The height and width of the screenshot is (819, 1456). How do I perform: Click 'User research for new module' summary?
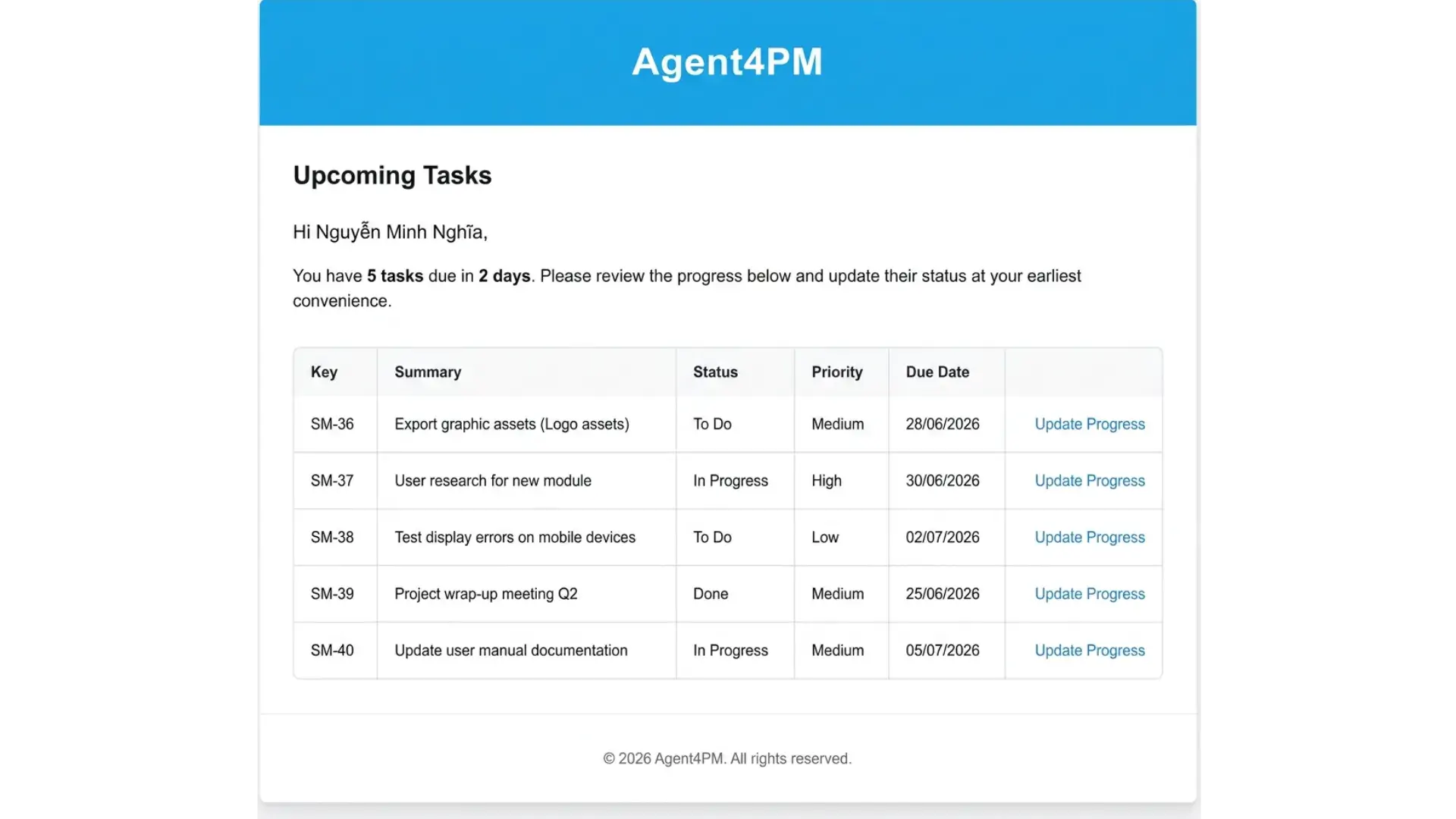493,481
